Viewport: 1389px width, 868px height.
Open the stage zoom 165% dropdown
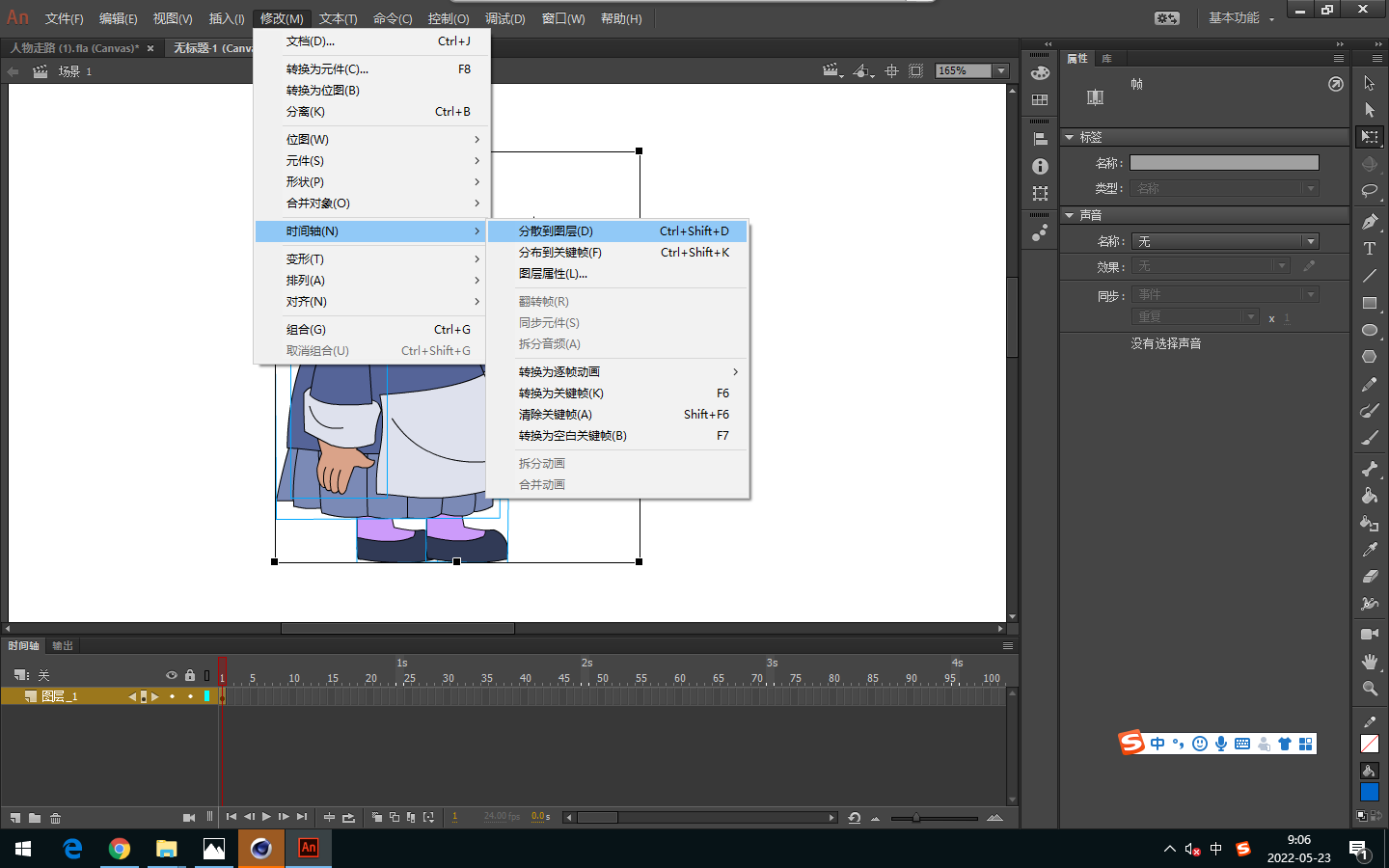point(1001,70)
